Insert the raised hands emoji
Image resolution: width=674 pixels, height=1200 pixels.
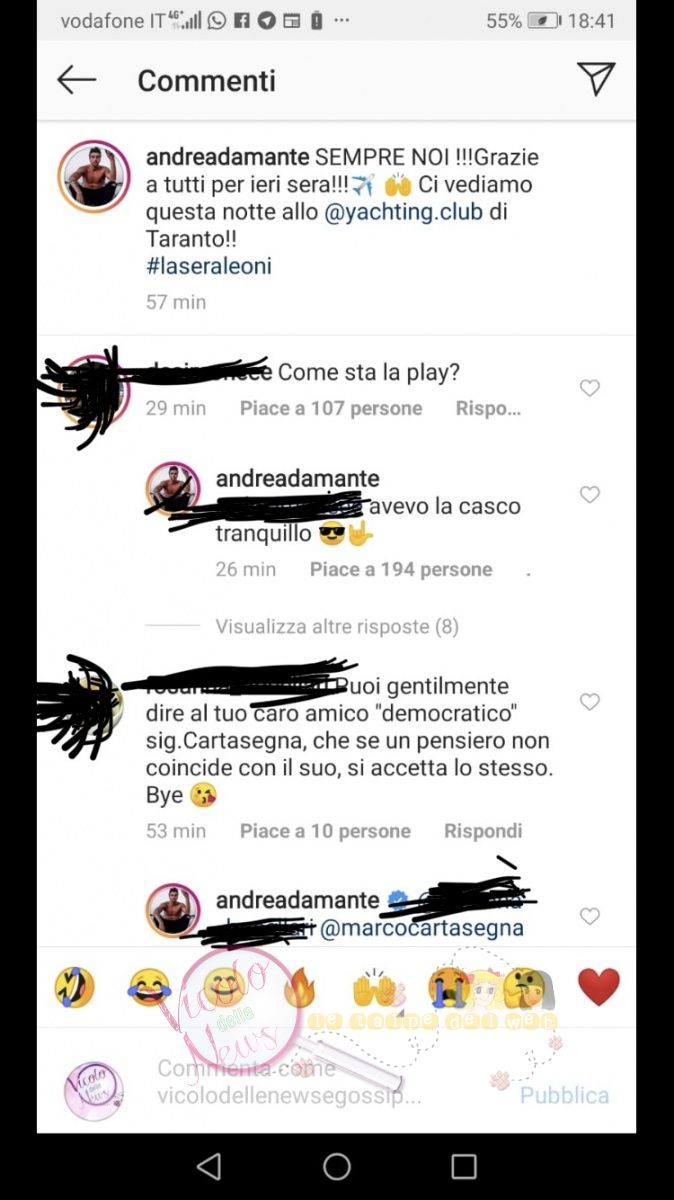tap(375, 987)
